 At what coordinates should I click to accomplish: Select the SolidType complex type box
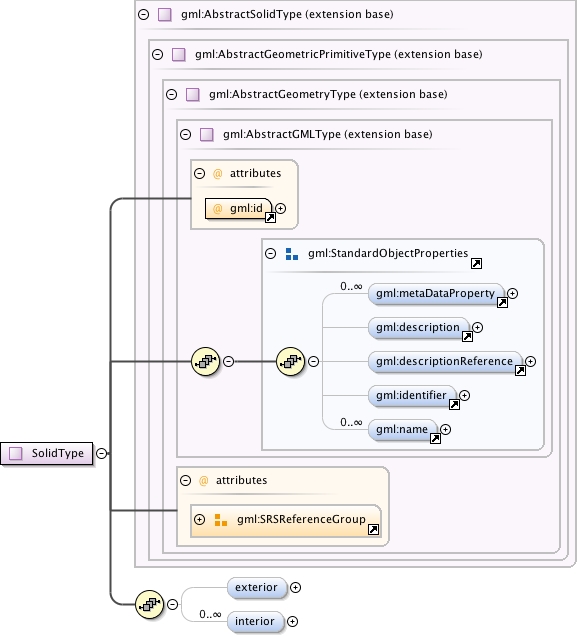point(47,453)
